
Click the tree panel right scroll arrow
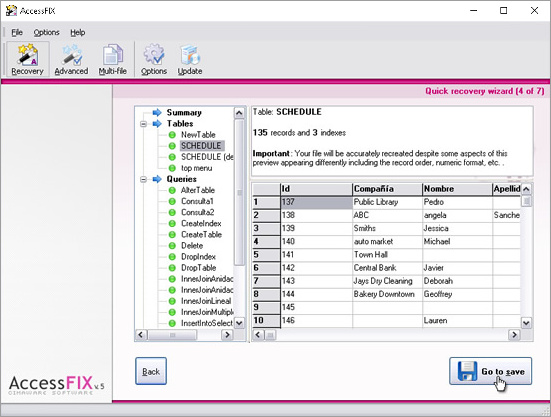[227, 334]
